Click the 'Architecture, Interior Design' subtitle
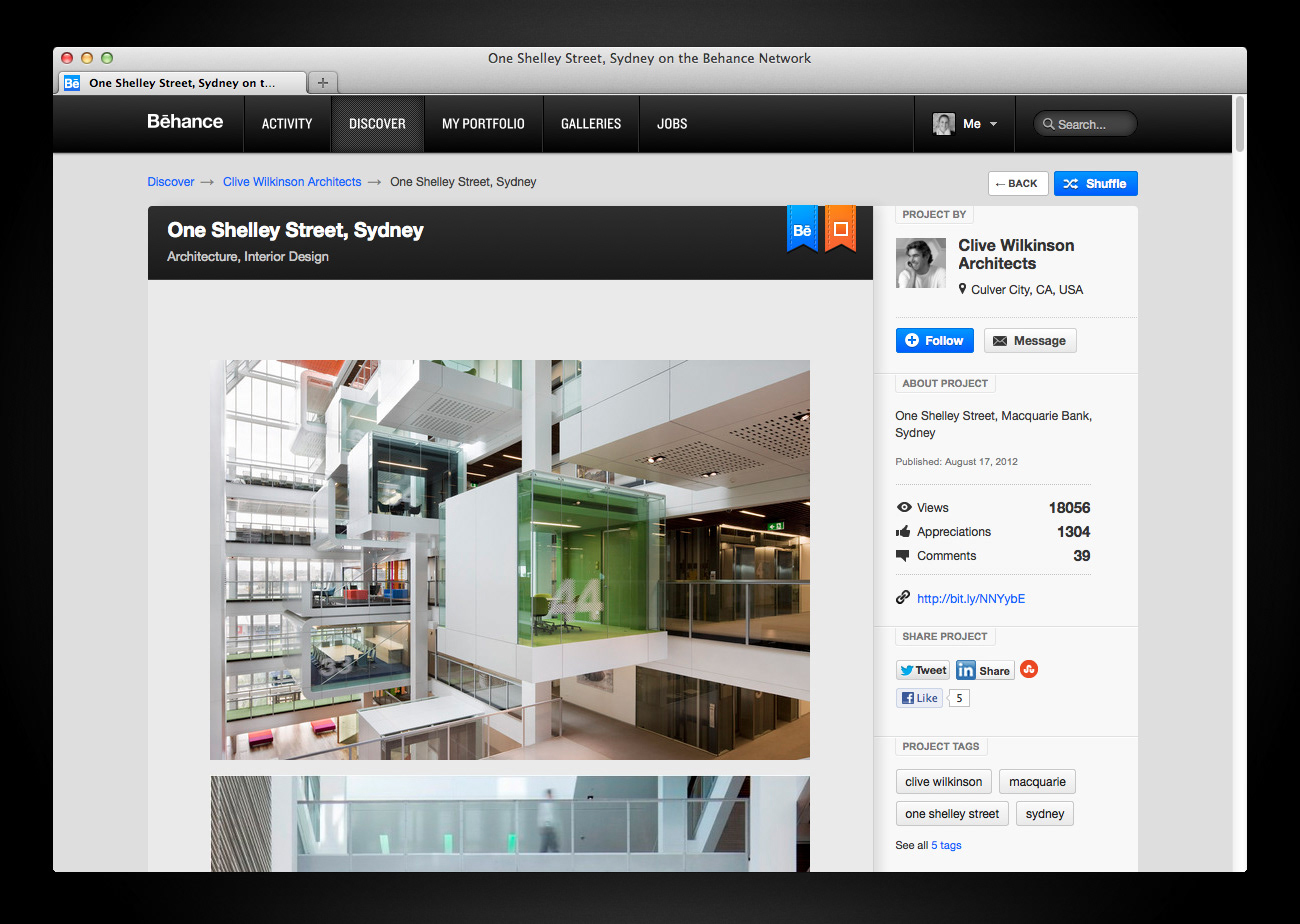Image resolution: width=1300 pixels, height=924 pixels. click(x=248, y=256)
